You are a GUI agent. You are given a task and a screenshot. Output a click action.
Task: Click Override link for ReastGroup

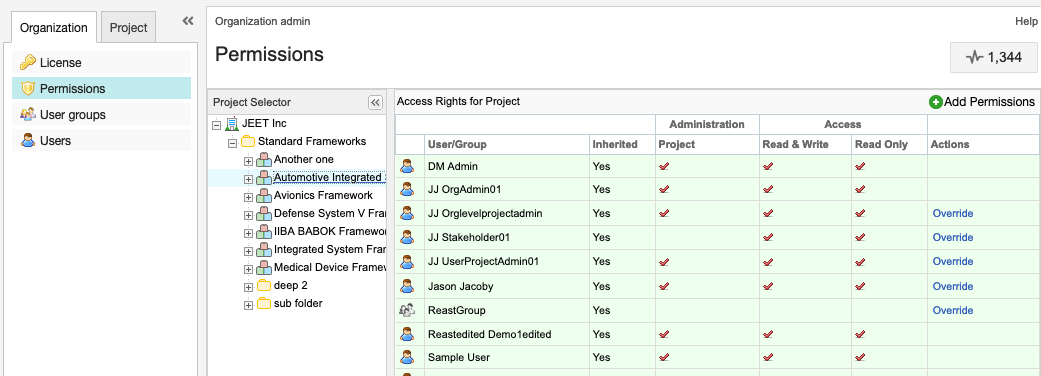[953, 310]
